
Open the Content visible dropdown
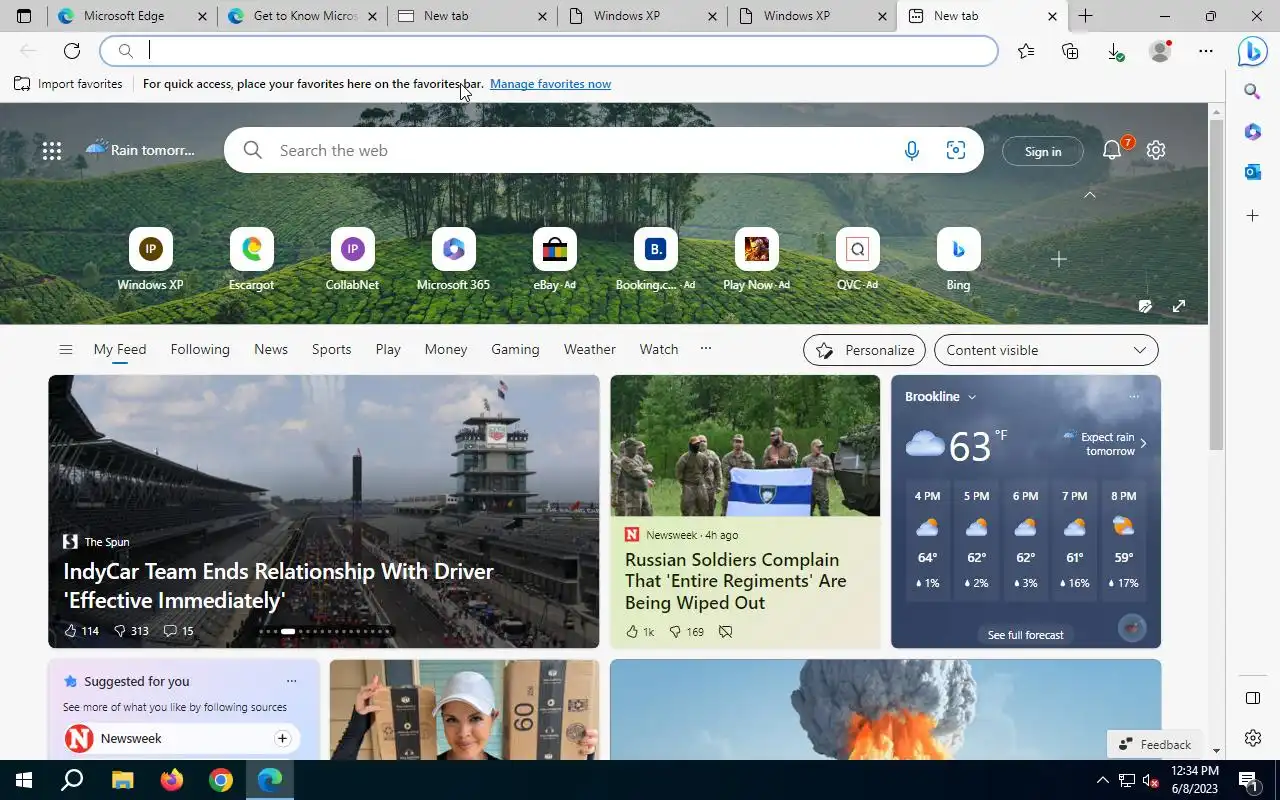point(1046,350)
